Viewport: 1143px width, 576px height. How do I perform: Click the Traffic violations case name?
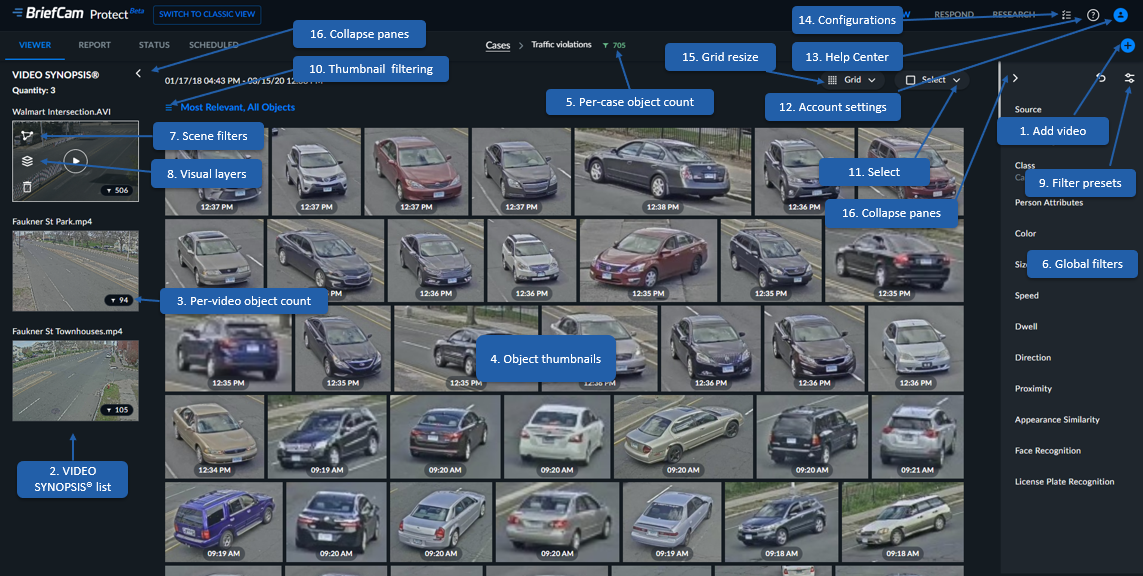[561, 45]
